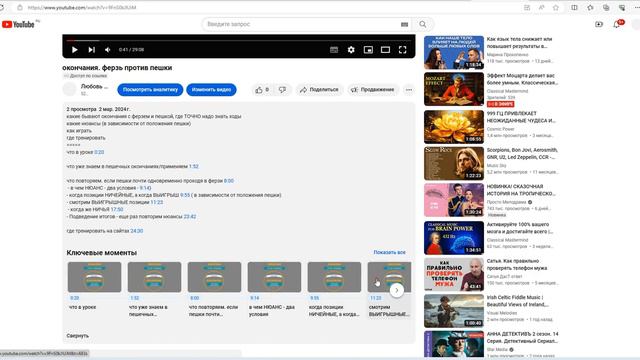This screenshot has width=640, height=360.
Task: Click Изменить видео button
Action: point(211,90)
